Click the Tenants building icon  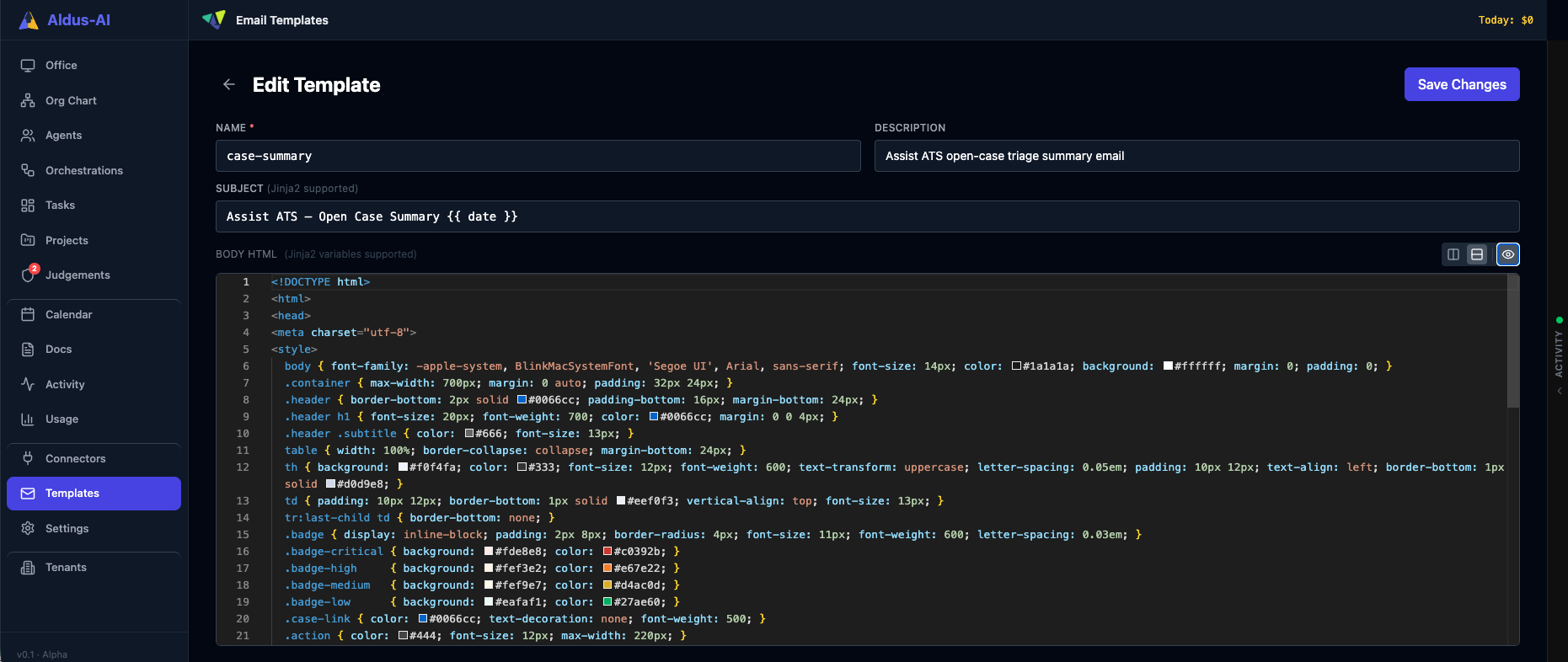tap(28, 567)
